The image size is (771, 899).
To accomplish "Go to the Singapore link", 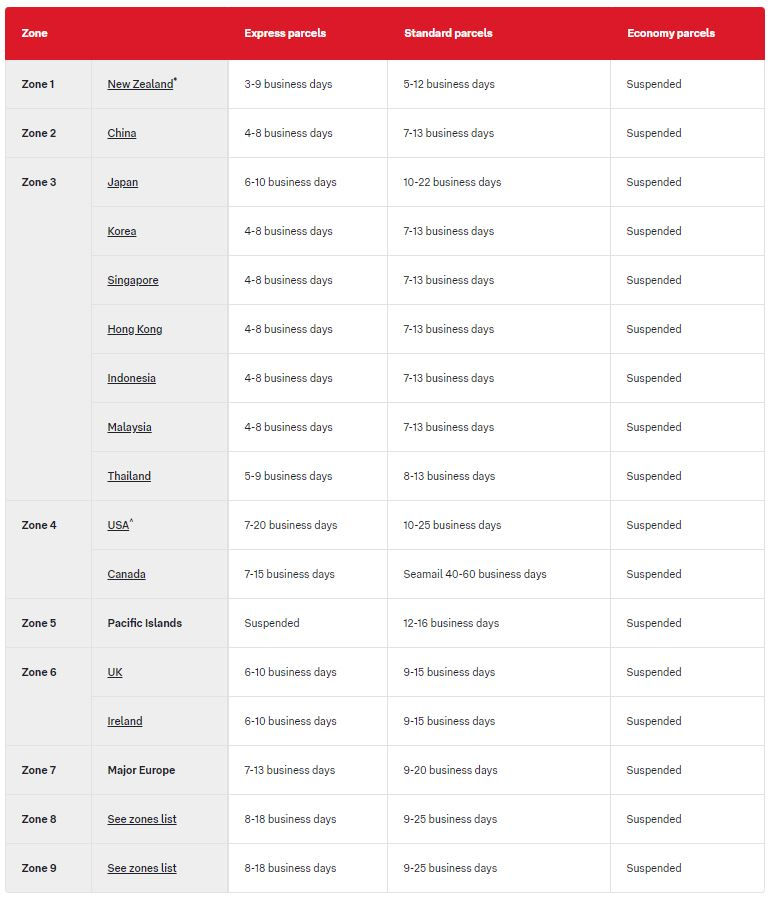I will tap(133, 281).
